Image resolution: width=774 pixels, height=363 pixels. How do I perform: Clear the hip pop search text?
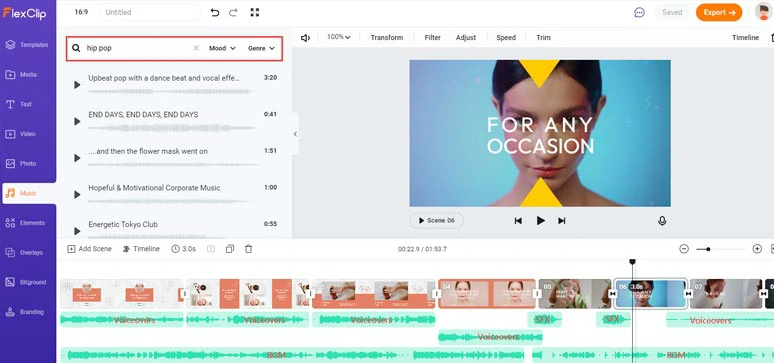pos(196,48)
